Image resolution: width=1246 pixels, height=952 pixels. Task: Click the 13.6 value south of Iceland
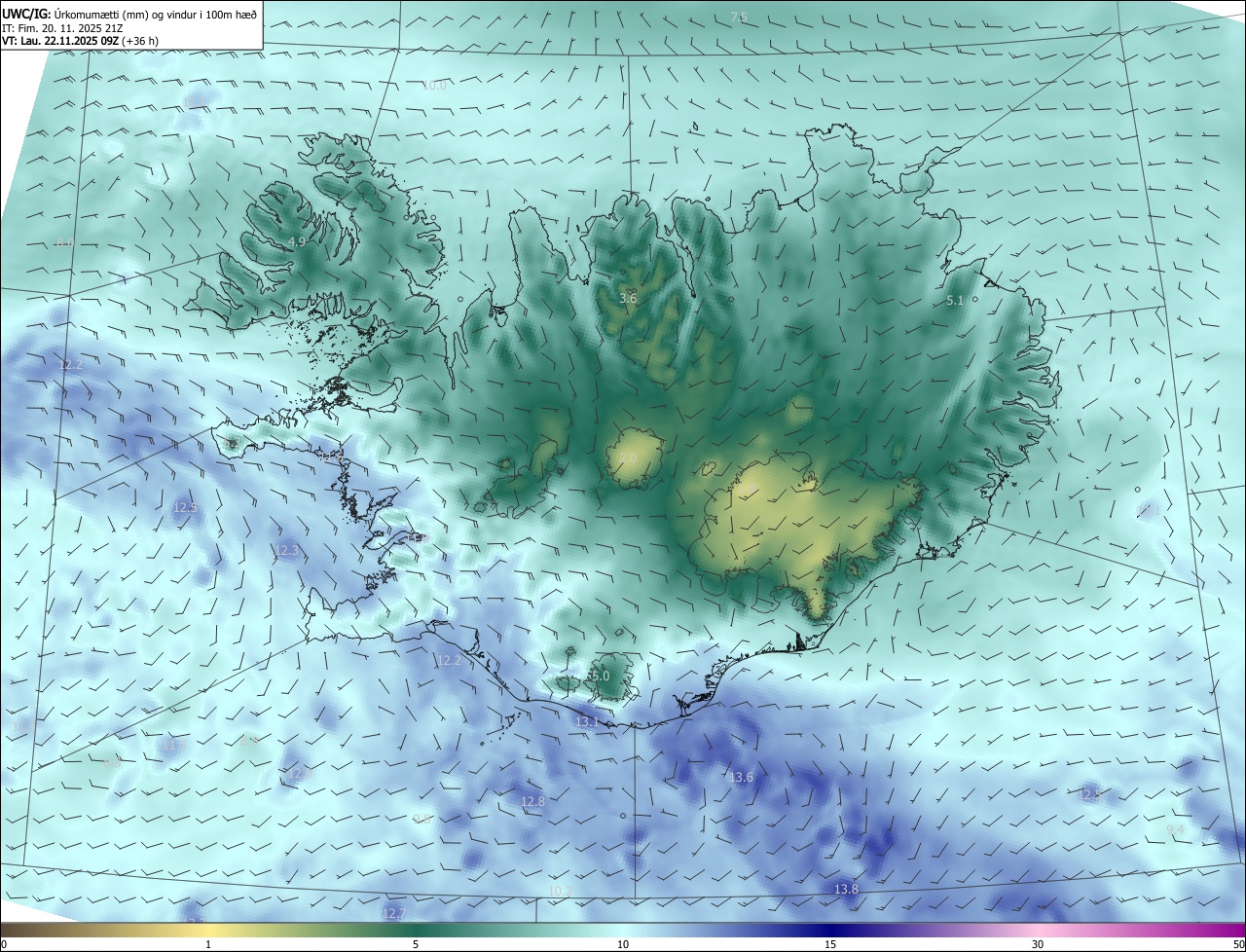click(742, 777)
